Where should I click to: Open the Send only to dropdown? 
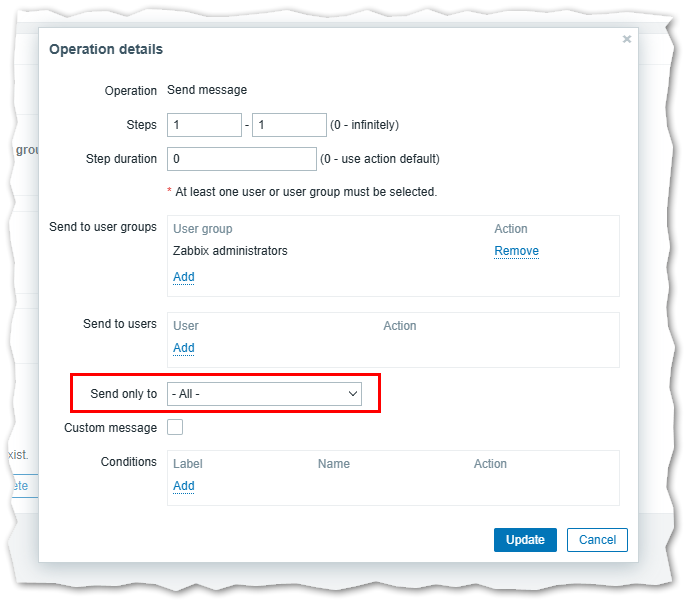[265, 394]
